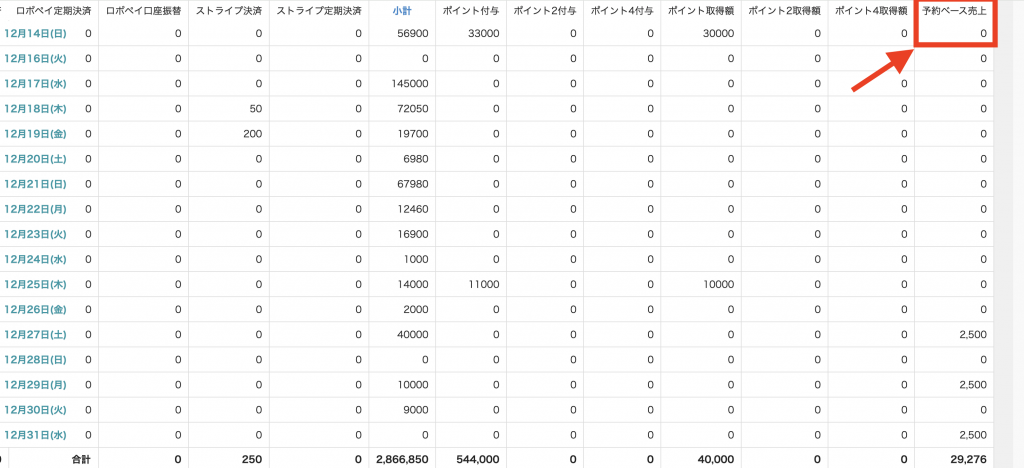Select the 29,276 total in 予約ベース売上
1024x468 pixels.
(x=969, y=458)
